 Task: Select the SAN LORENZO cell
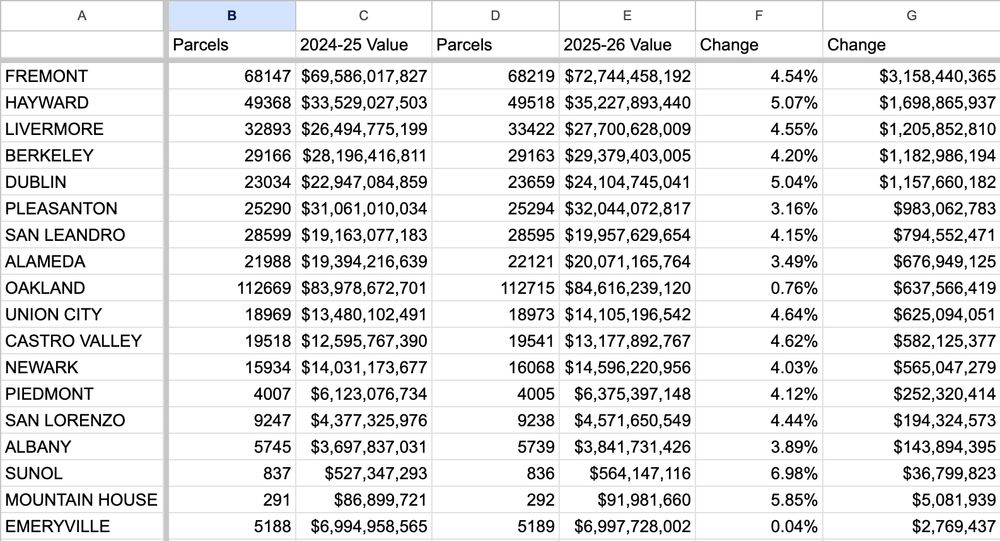(x=82, y=420)
